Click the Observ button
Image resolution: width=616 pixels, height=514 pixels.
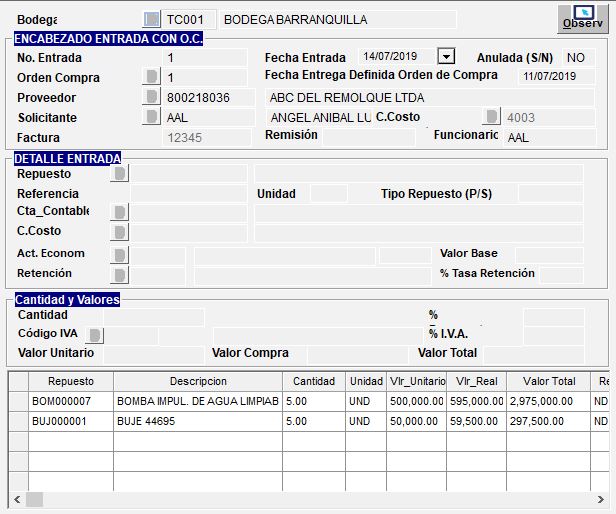pos(583,19)
